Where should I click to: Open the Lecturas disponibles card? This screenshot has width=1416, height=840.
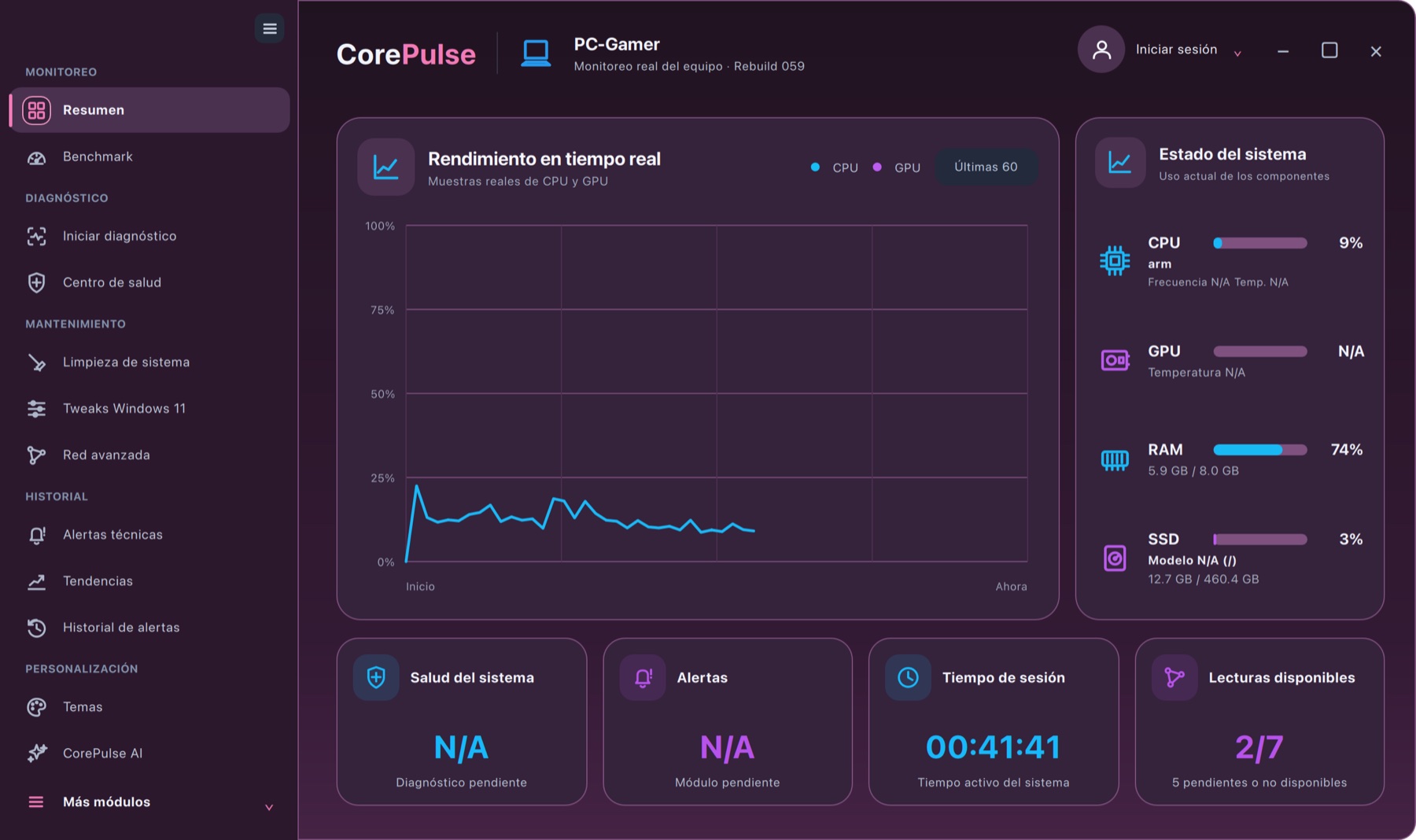pos(1259,722)
